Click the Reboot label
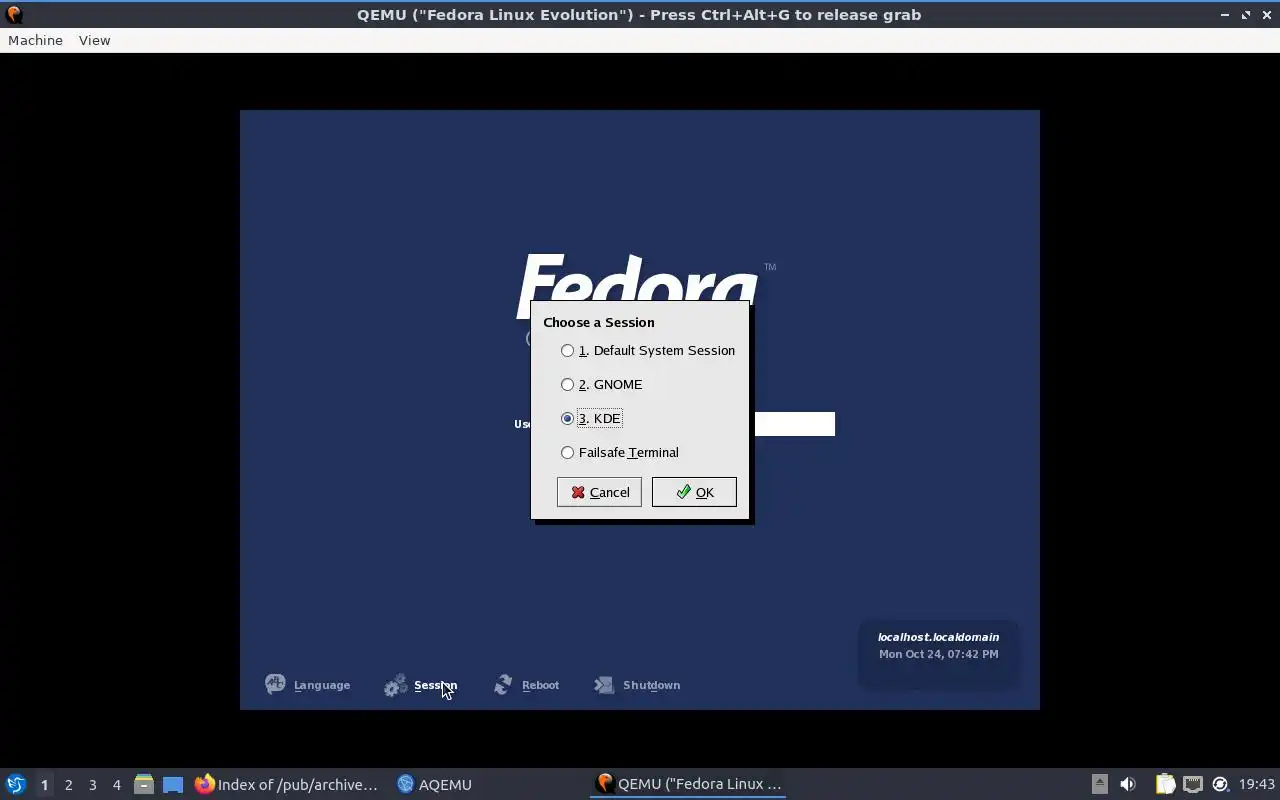 (x=540, y=685)
